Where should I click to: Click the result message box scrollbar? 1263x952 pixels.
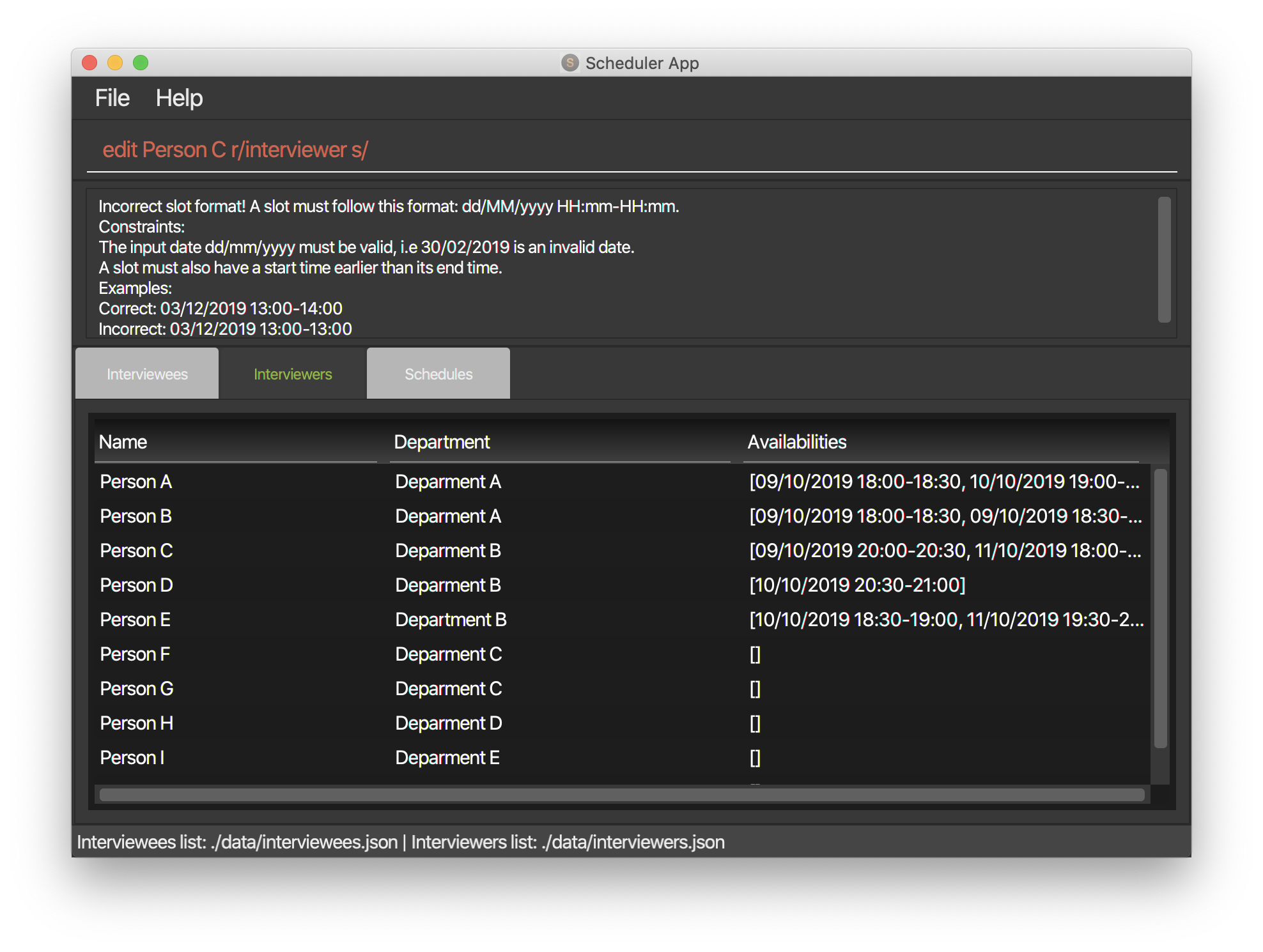coord(1164,259)
